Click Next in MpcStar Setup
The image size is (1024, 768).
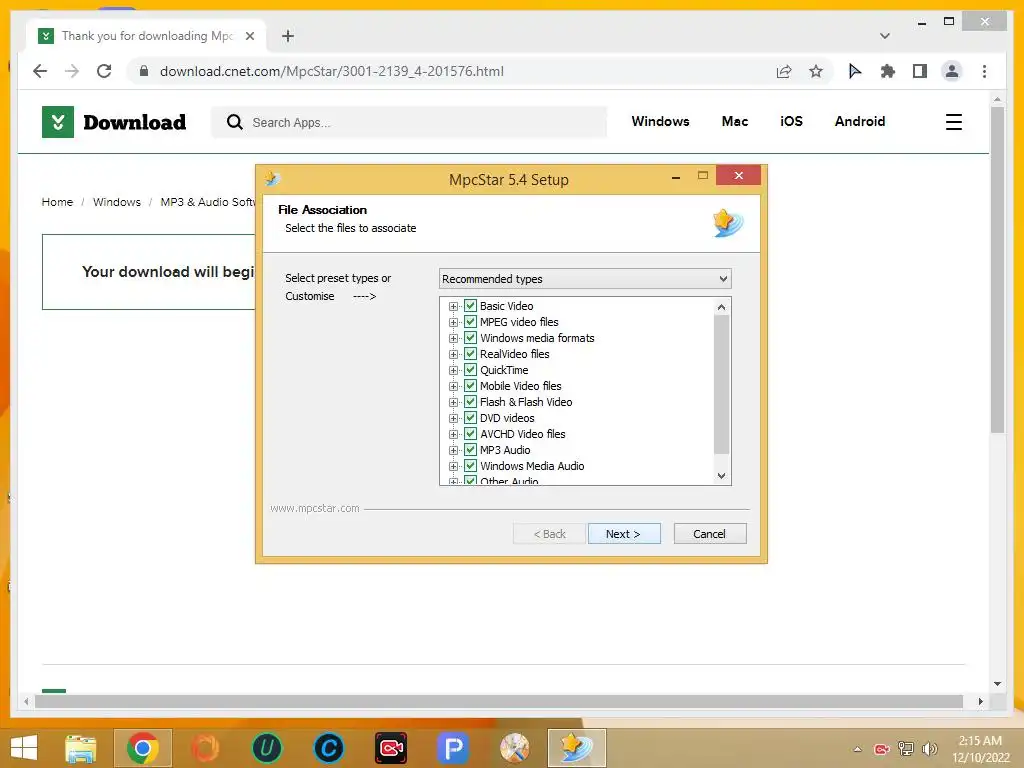pos(624,534)
